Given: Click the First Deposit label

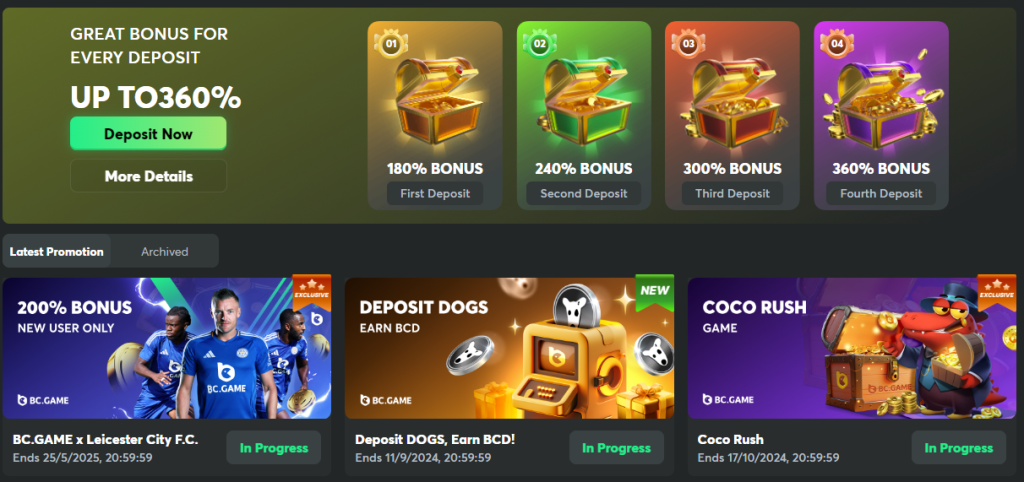Looking at the screenshot, I should coord(435,193).
